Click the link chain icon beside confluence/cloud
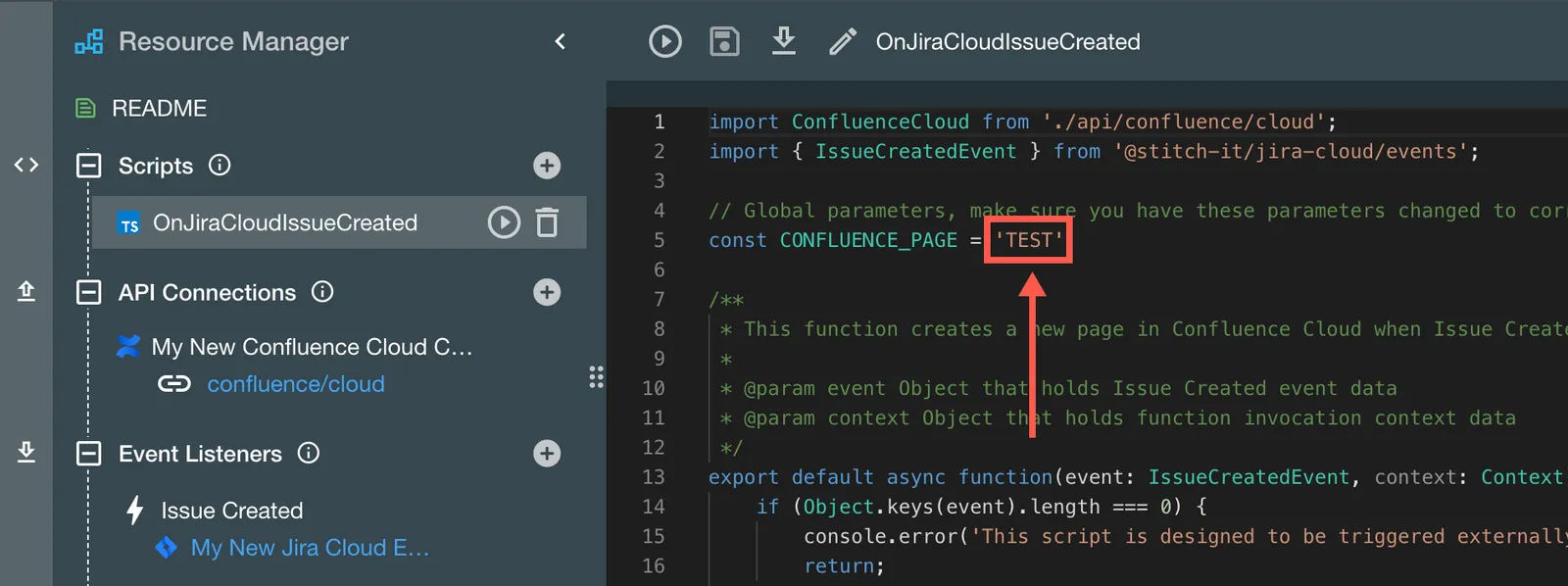The width and height of the screenshot is (1568, 586). [174, 383]
